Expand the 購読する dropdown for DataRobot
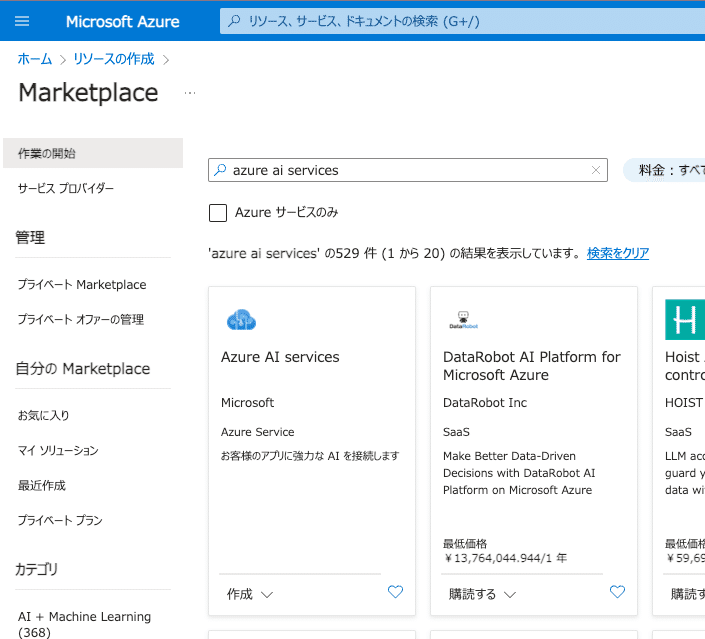 coord(482,594)
